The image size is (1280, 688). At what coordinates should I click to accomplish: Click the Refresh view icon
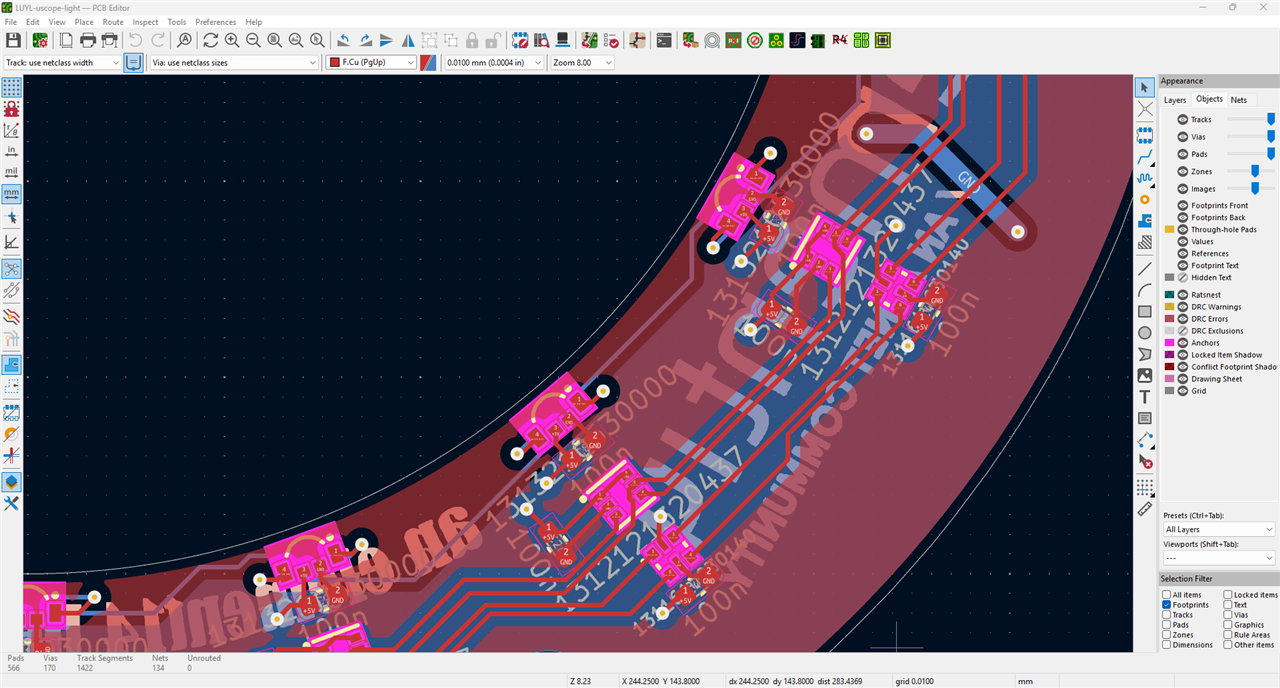pyautogui.click(x=210, y=41)
